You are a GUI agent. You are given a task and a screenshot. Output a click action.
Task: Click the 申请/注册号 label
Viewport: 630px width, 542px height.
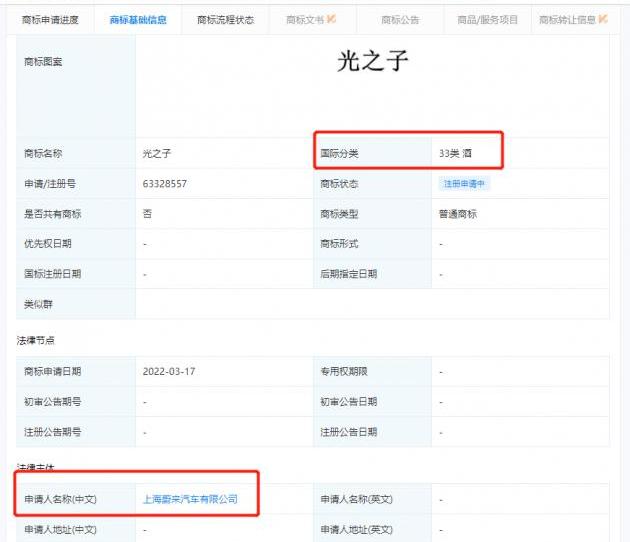point(50,184)
